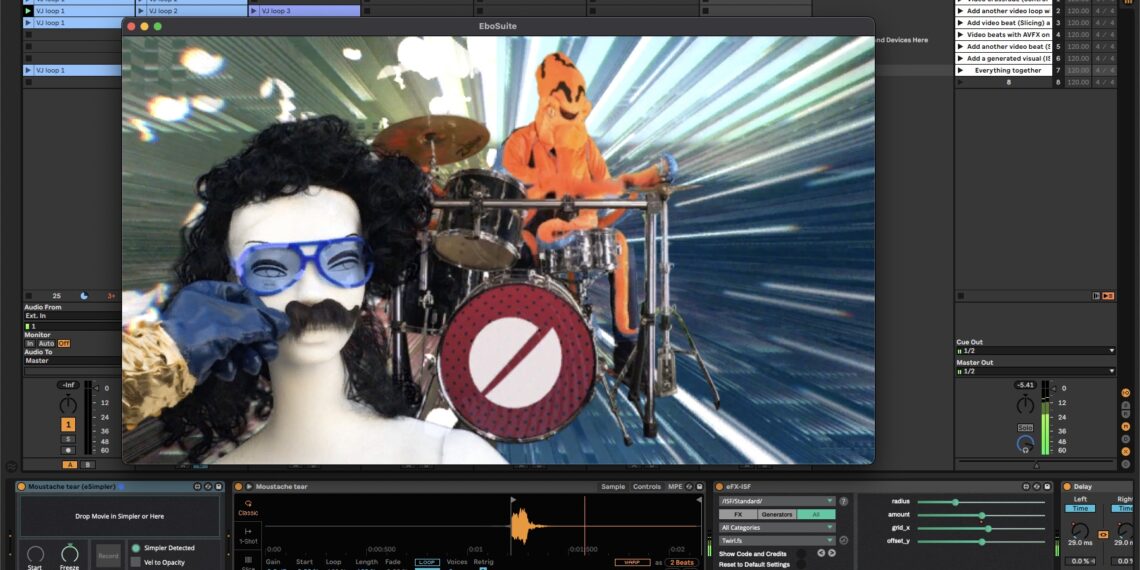Click the Delay channel link icon
The image size is (1140, 570).
[x=1103, y=535]
